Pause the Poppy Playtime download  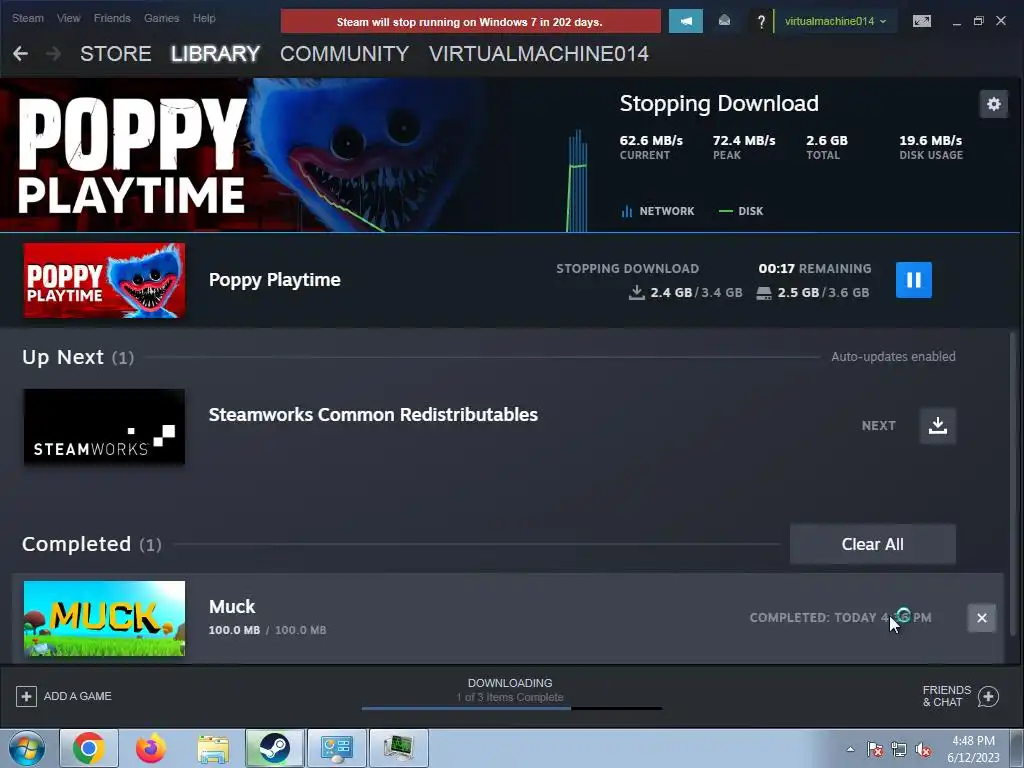913,280
